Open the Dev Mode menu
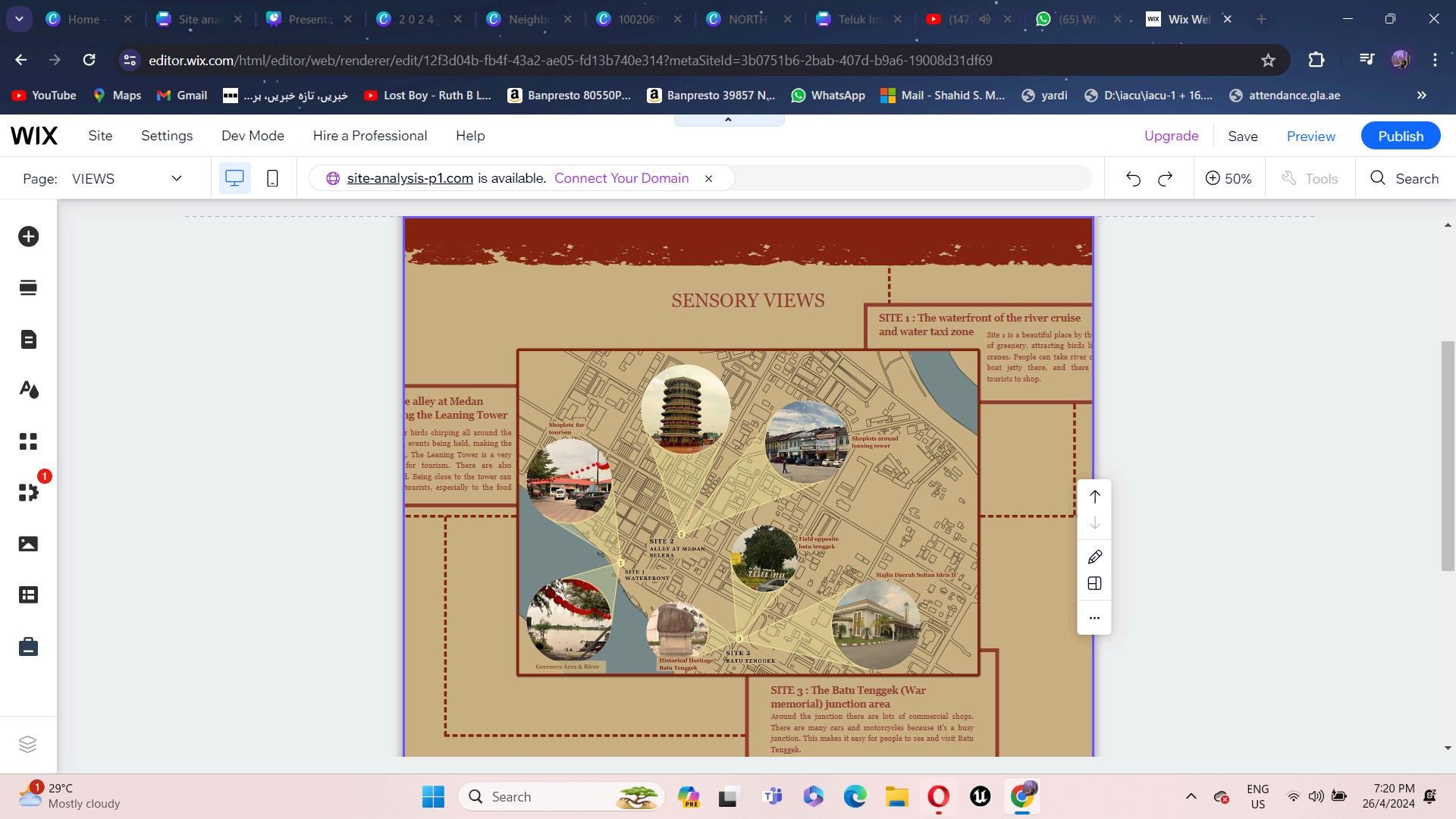This screenshot has height=819, width=1456. point(253,136)
